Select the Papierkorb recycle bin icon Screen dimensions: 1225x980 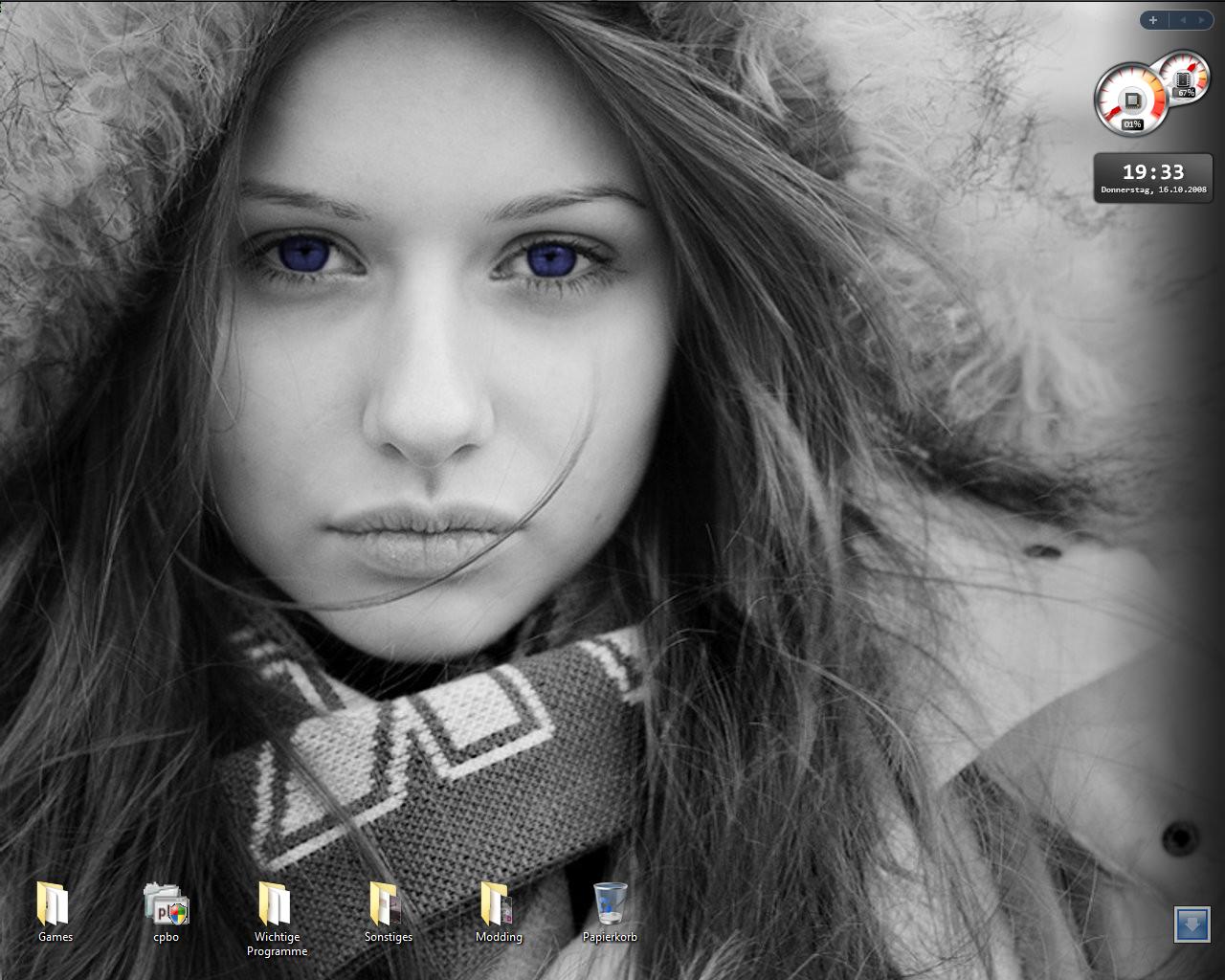pyautogui.click(x=610, y=903)
